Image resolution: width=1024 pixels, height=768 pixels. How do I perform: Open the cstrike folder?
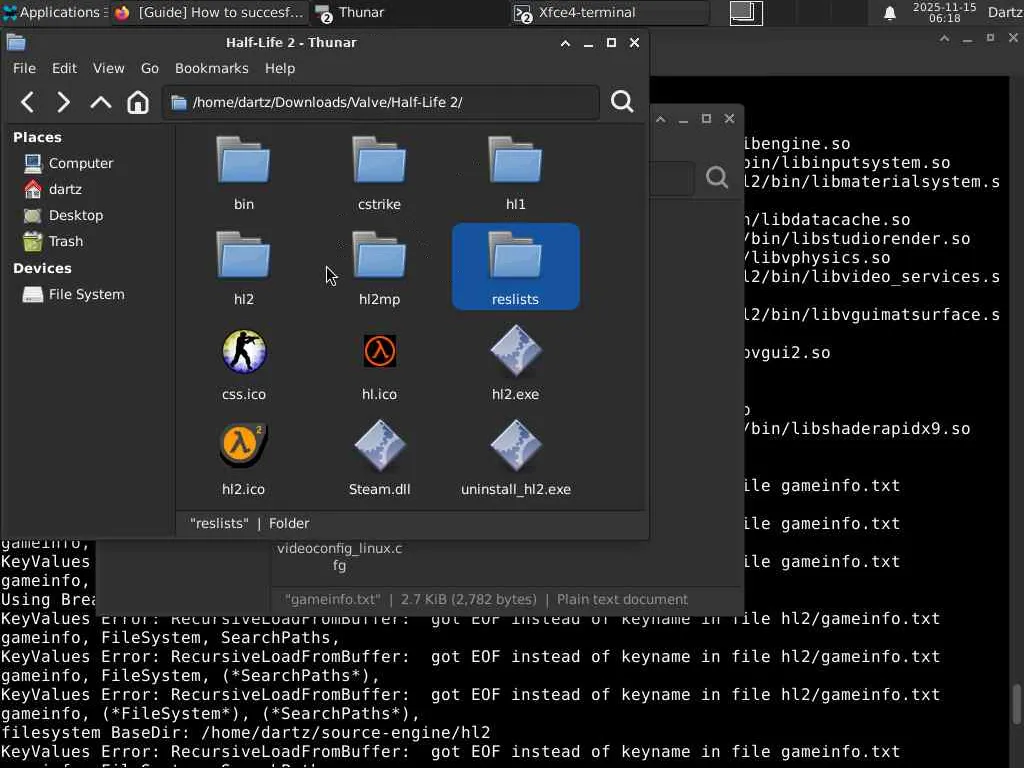(x=379, y=173)
